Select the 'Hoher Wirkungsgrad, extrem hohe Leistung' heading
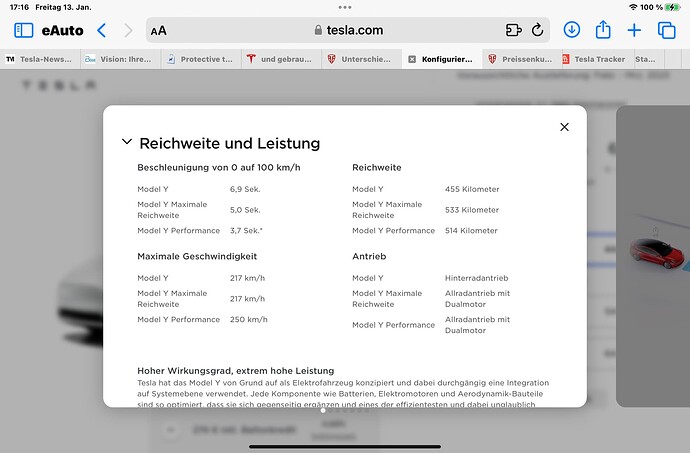690x453 pixels. tap(236, 371)
